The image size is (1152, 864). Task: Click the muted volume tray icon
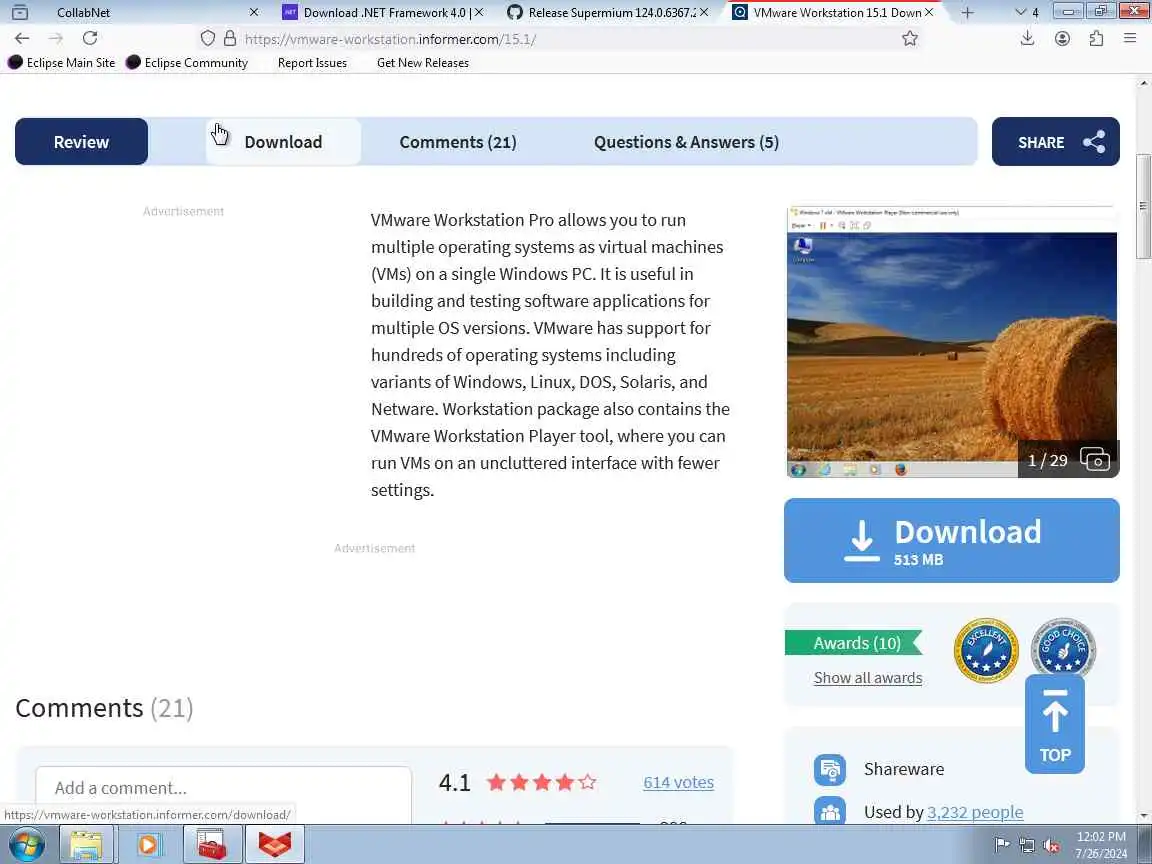point(1051,846)
